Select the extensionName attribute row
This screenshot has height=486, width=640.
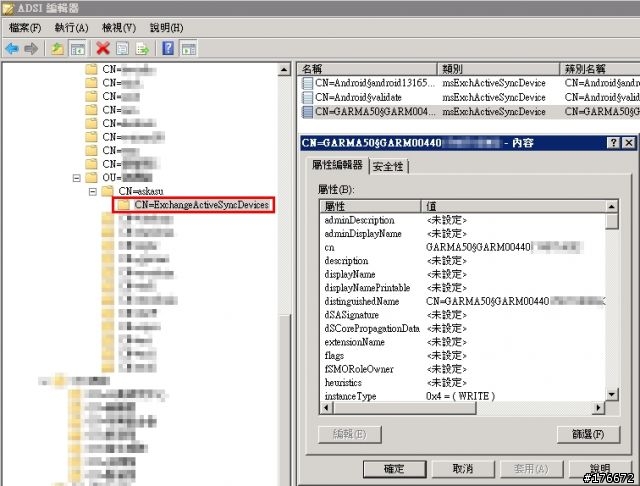[462, 342]
